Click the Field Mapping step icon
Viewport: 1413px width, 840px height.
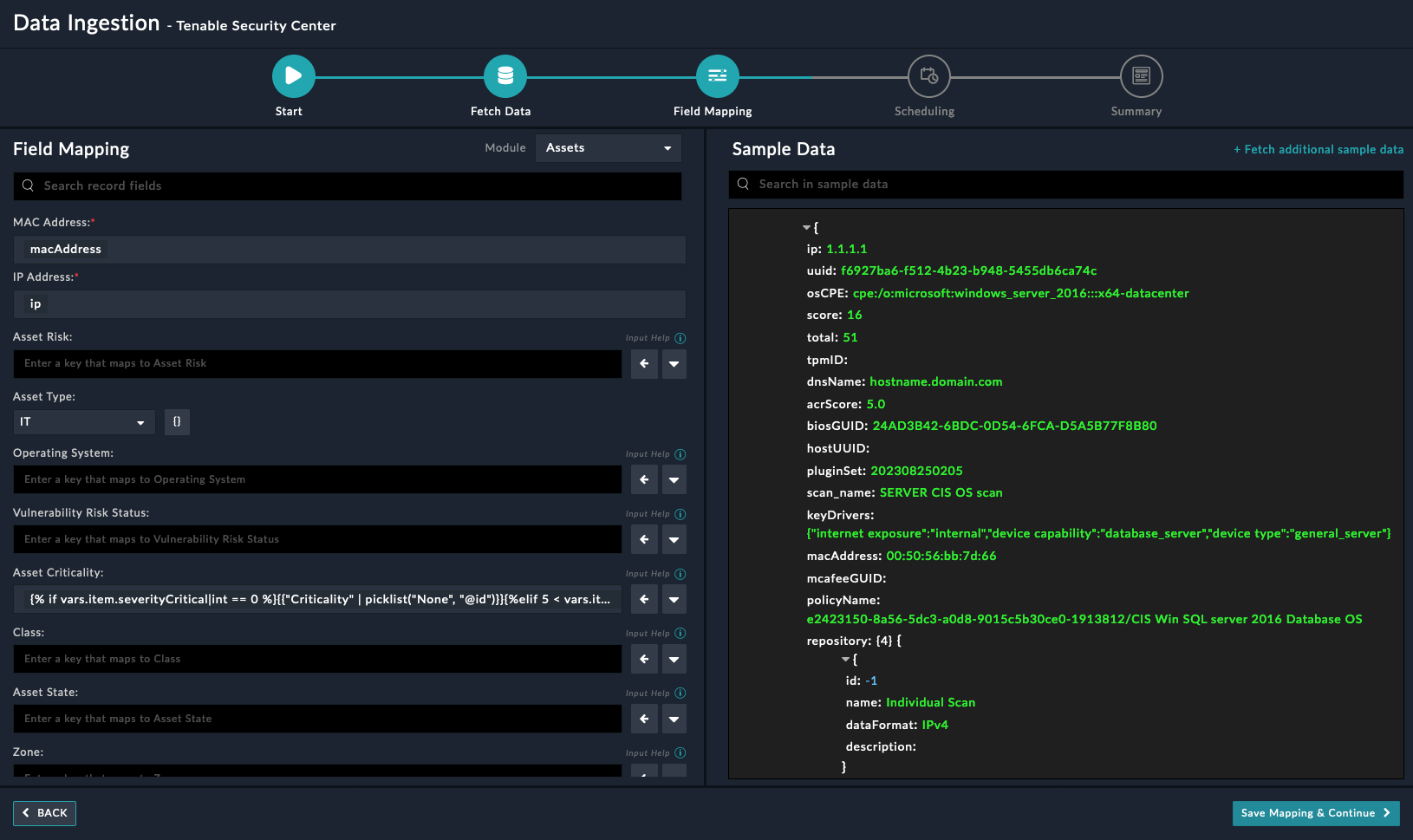point(717,76)
